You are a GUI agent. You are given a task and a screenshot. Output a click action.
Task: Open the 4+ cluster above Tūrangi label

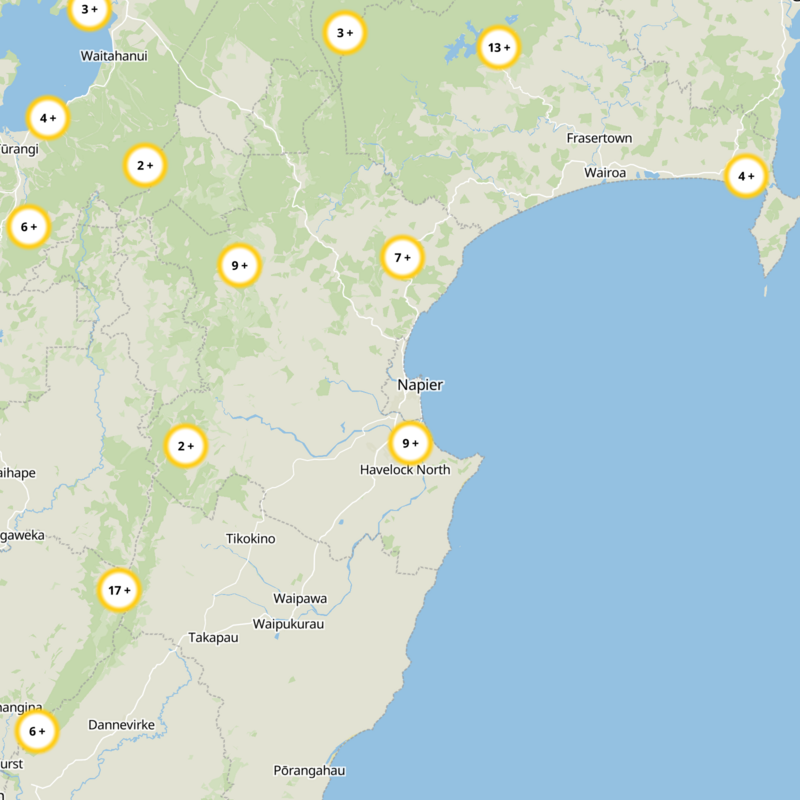pyautogui.click(x=48, y=118)
